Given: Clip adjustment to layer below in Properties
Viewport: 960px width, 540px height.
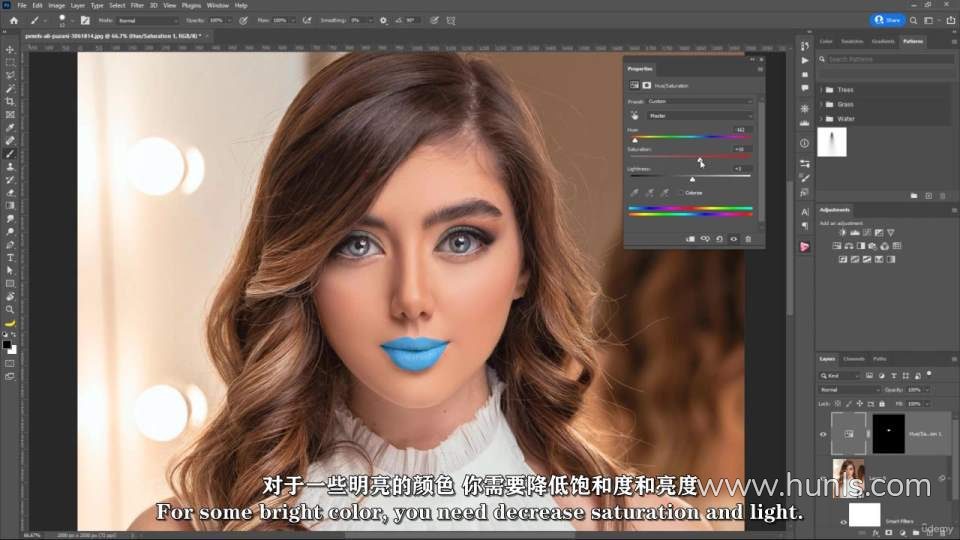Looking at the screenshot, I should [690, 239].
